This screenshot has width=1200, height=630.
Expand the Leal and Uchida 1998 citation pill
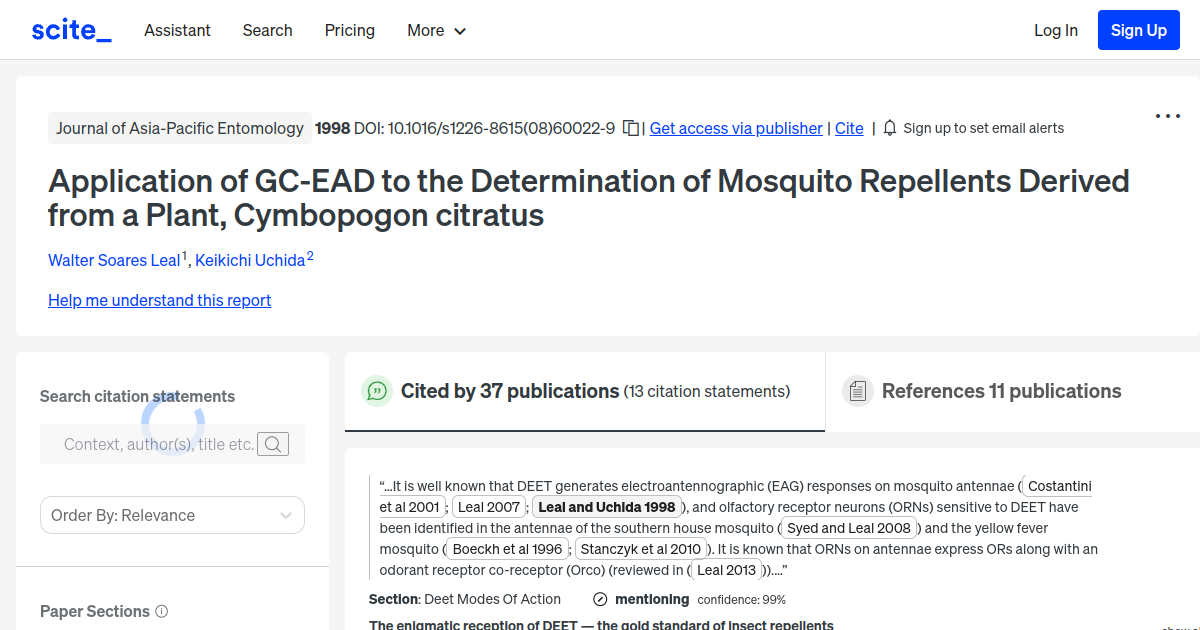(x=606, y=507)
